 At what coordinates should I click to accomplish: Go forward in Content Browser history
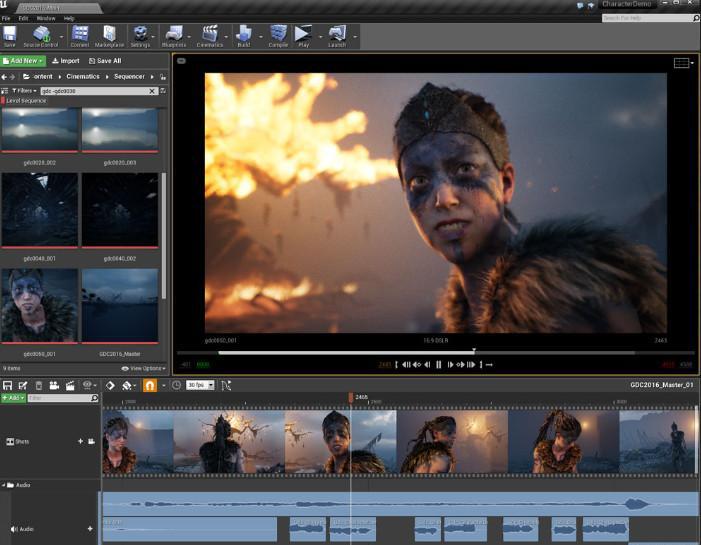coord(13,77)
